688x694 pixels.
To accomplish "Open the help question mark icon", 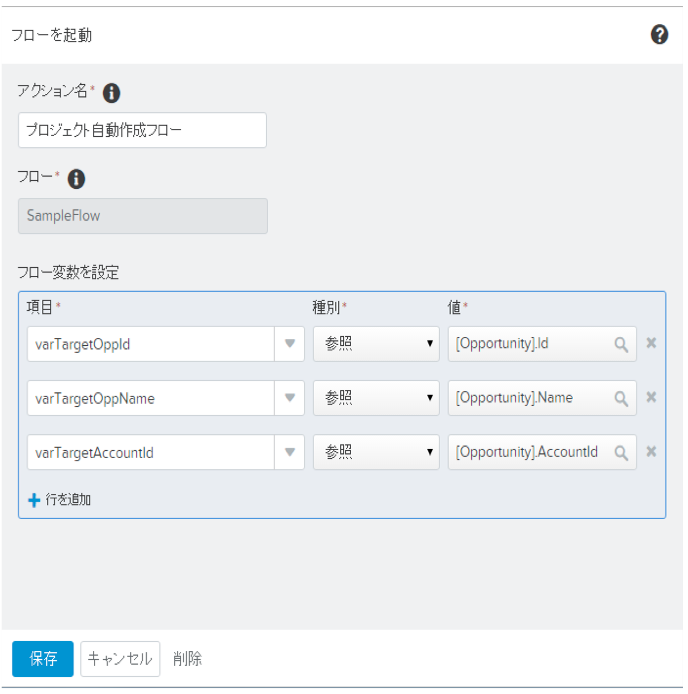I will pos(659,35).
